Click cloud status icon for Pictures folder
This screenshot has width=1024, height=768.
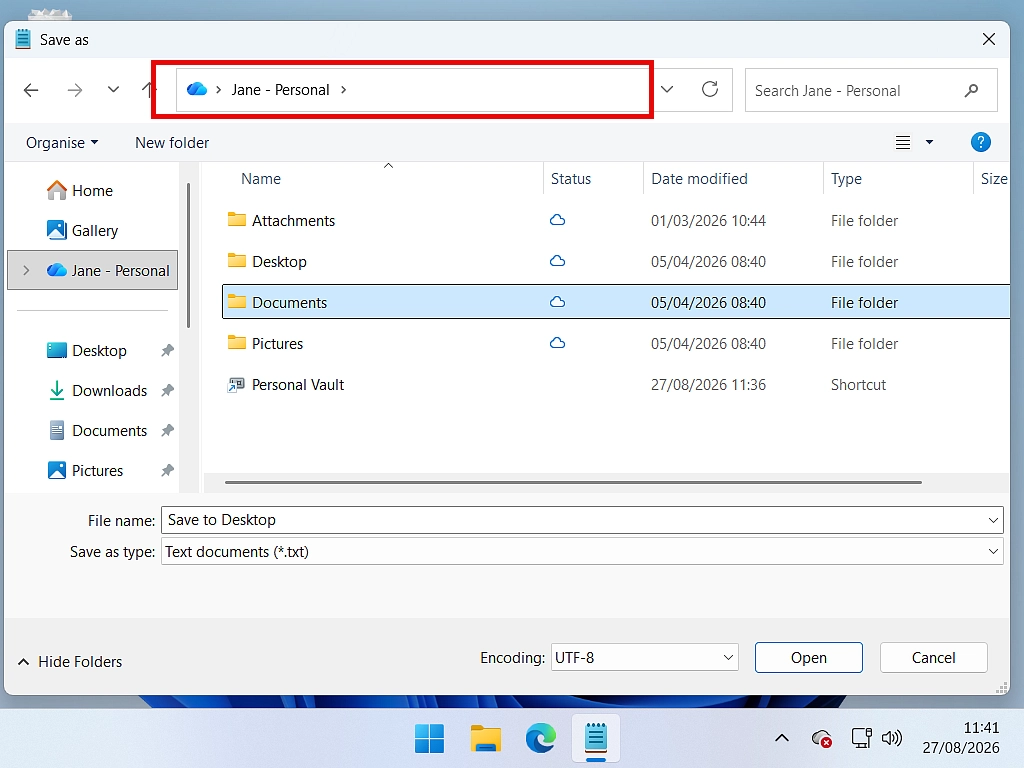click(x=557, y=343)
